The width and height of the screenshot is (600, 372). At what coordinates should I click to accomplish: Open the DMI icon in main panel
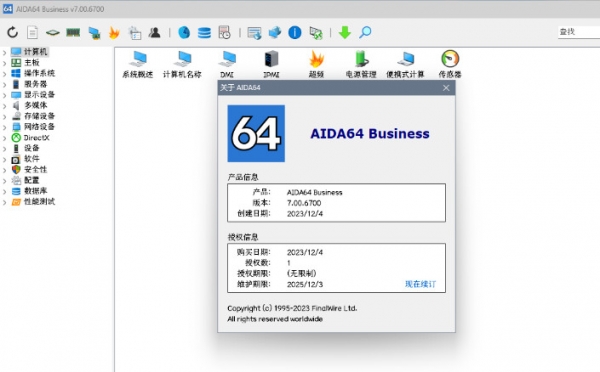(x=227, y=64)
